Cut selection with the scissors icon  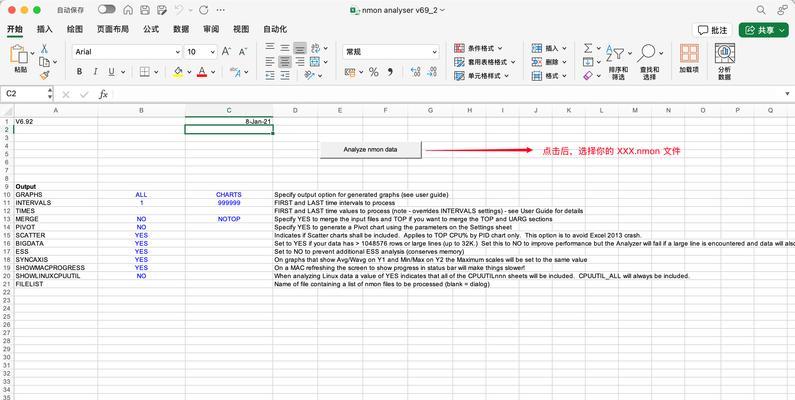pyautogui.click(x=44, y=49)
